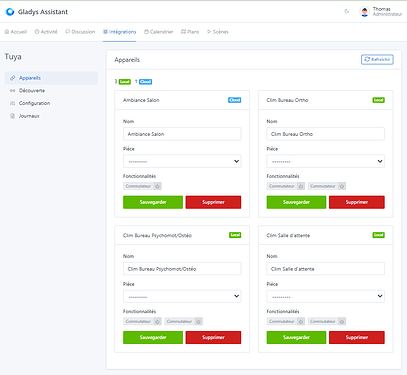Go to the Scènes tab

(x=218, y=32)
